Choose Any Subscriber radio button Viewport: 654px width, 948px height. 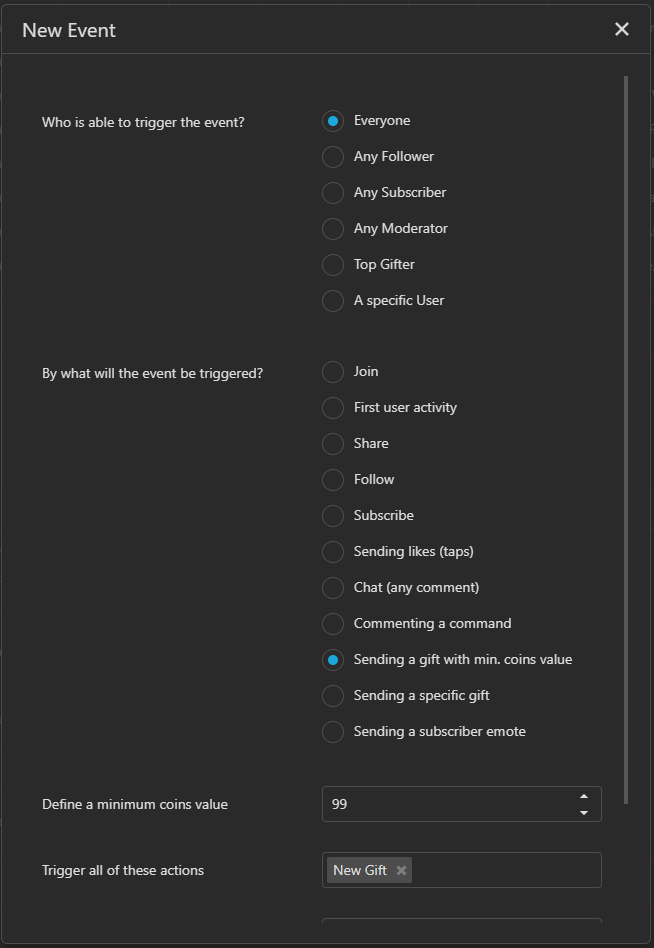[x=333, y=193]
